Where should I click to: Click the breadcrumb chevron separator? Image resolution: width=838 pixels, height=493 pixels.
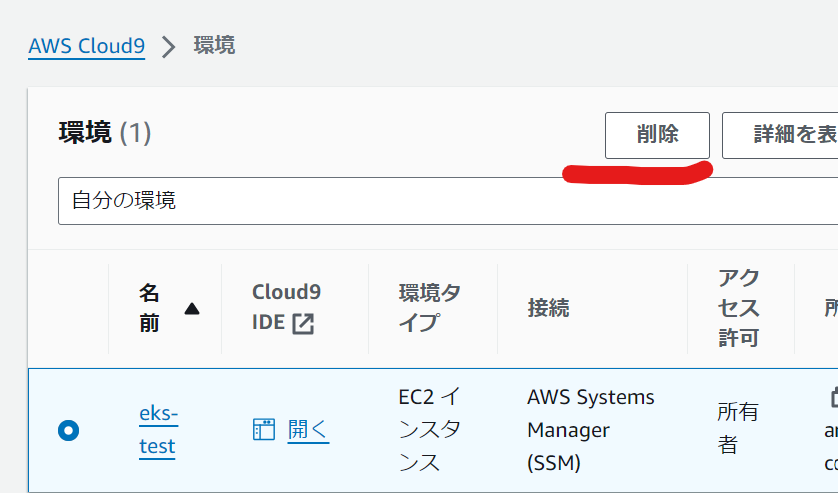169,47
